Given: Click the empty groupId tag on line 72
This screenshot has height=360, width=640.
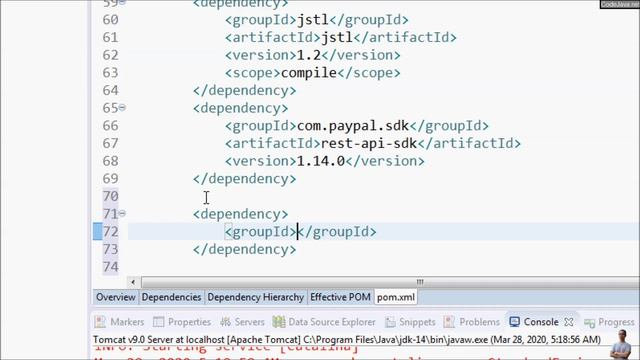Looking at the screenshot, I should point(300,231).
